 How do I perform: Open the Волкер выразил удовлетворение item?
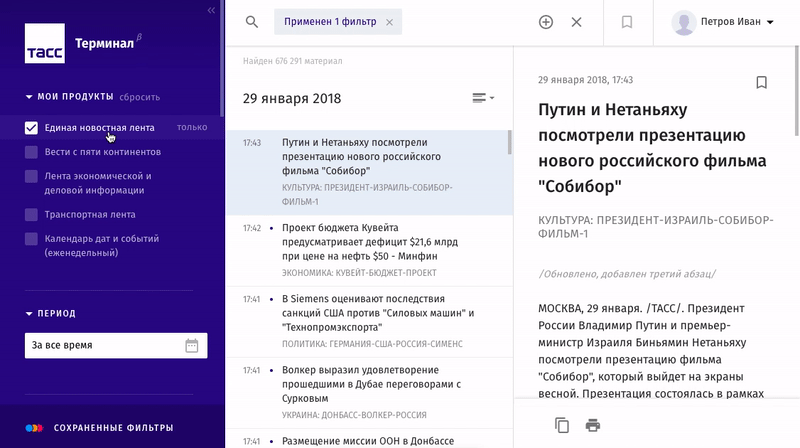coord(369,393)
